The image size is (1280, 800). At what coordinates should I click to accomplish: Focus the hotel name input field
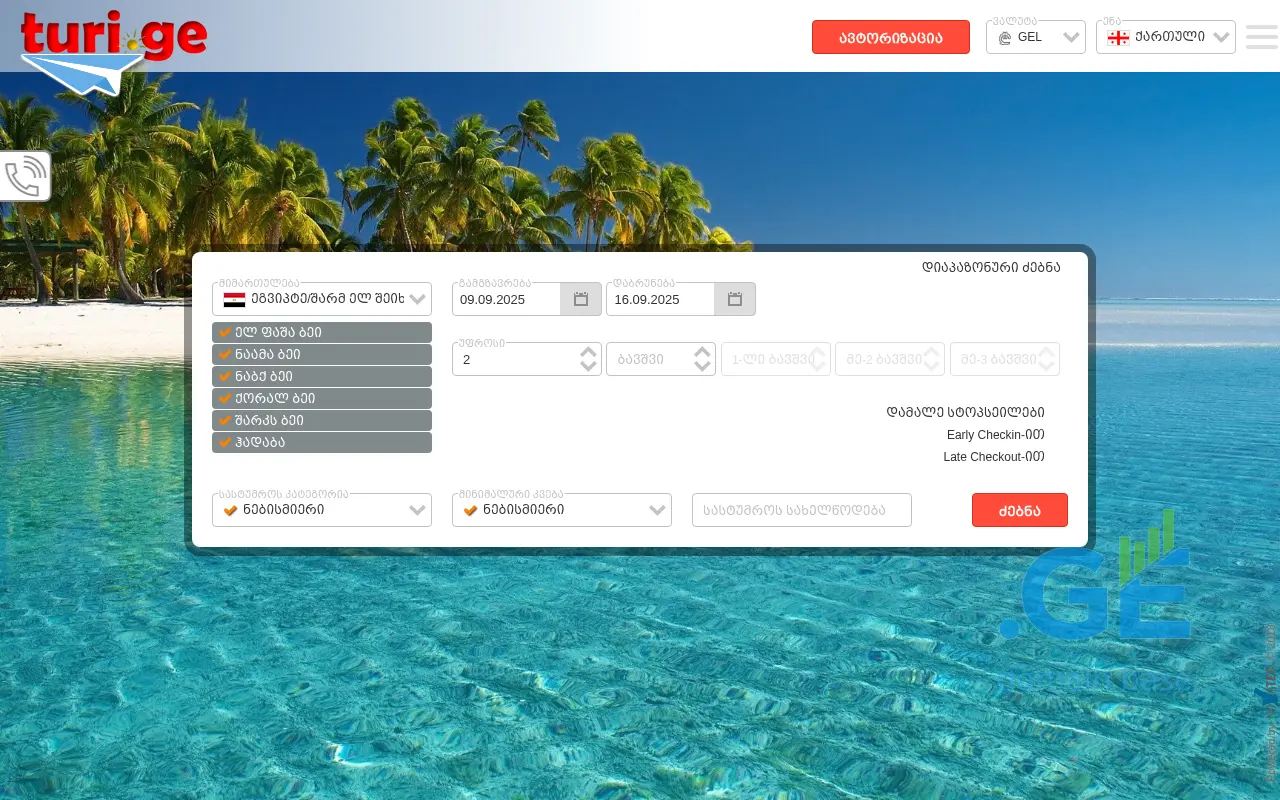pyautogui.click(x=801, y=510)
